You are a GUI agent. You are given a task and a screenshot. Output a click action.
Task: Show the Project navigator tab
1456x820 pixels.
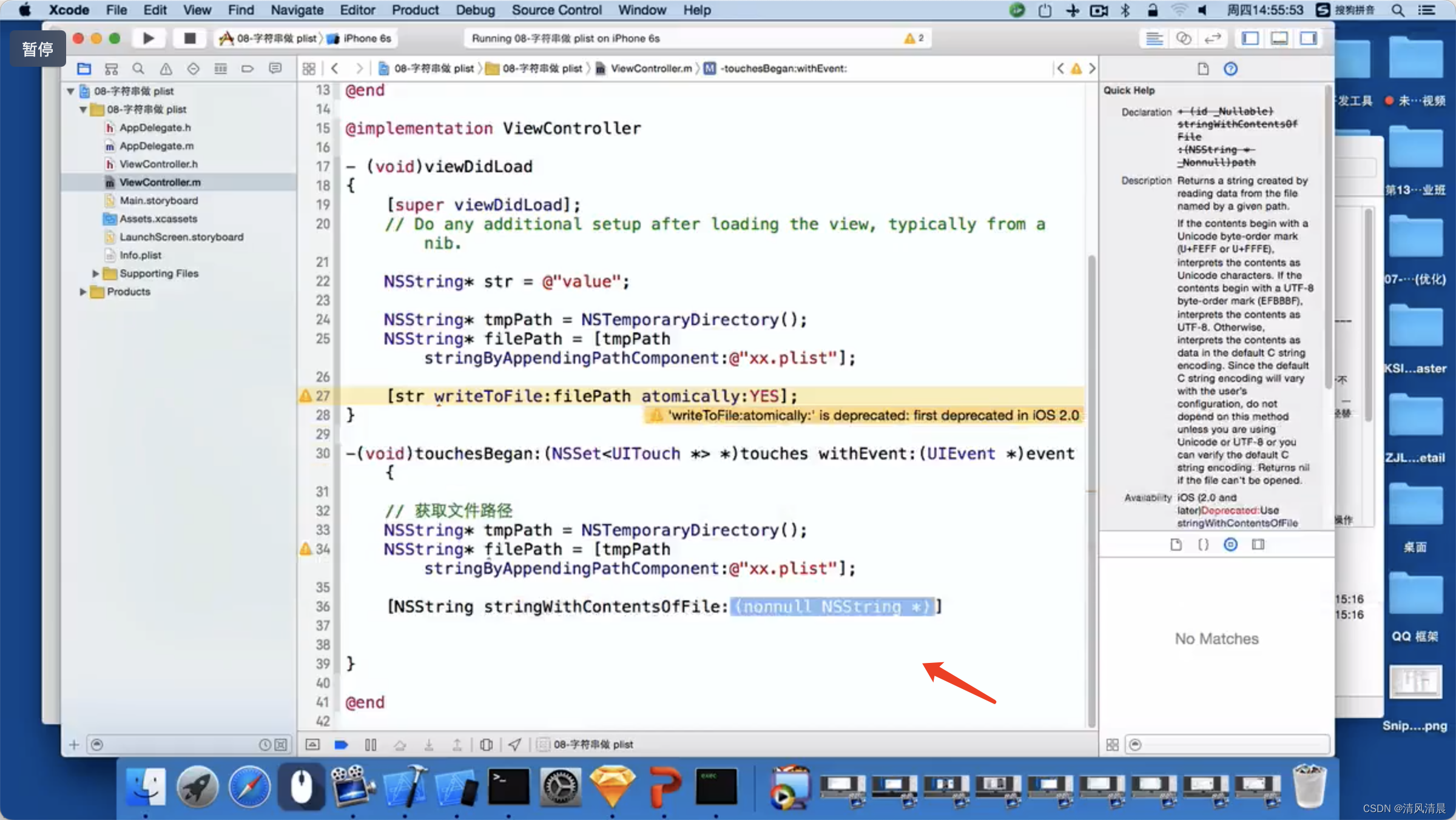click(x=84, y=69)
